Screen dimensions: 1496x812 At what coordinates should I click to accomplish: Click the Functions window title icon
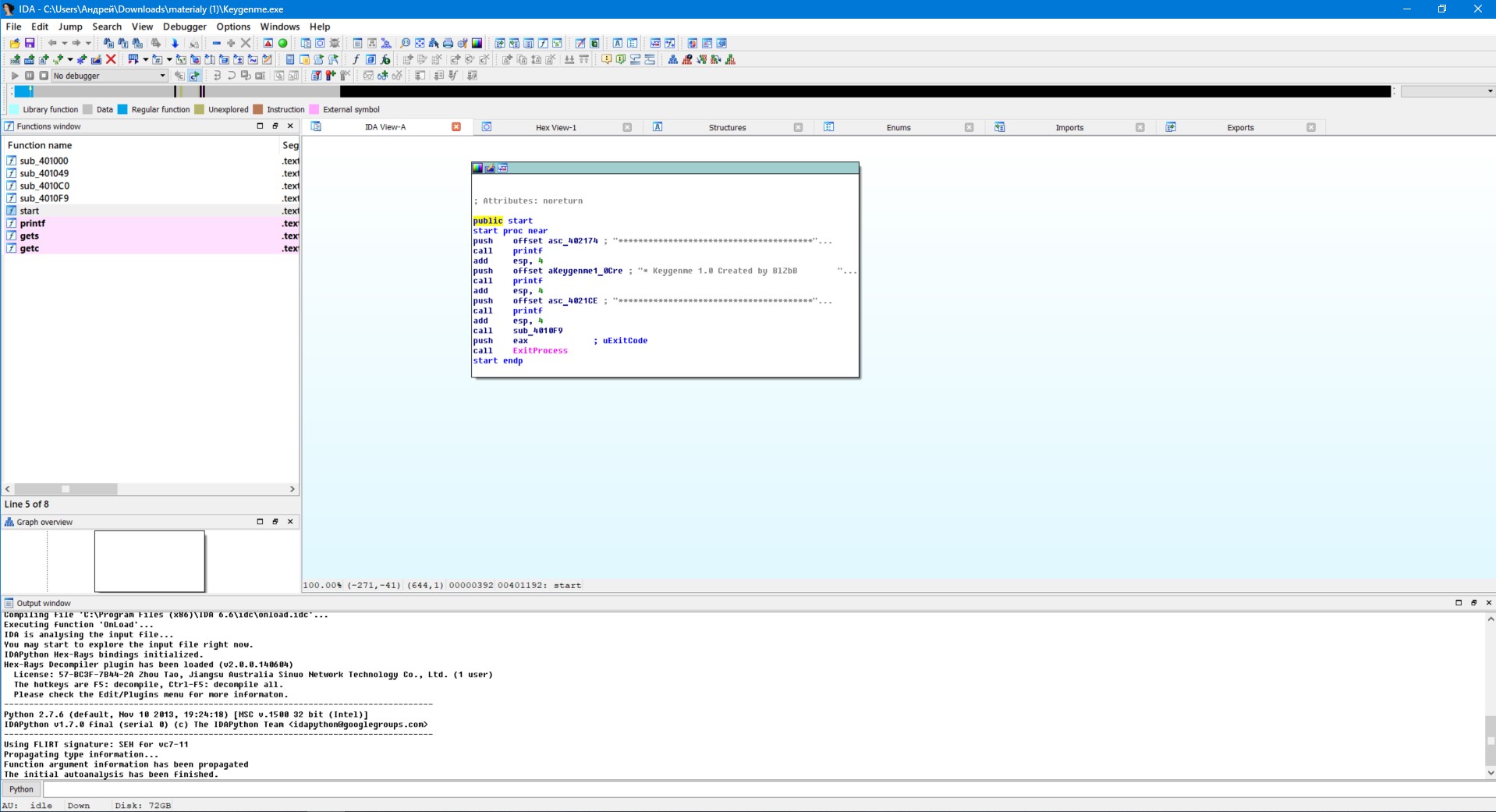(9, 126)
